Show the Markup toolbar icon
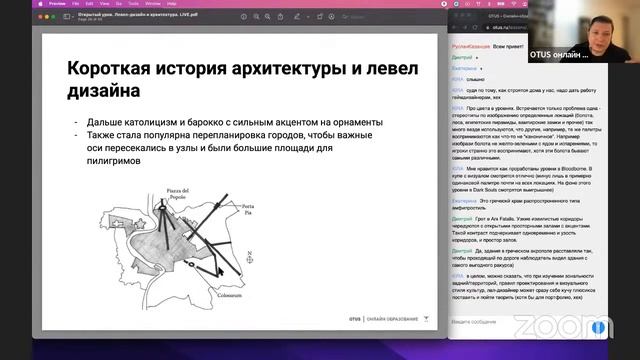640x360 pixels. click(331, 17)
